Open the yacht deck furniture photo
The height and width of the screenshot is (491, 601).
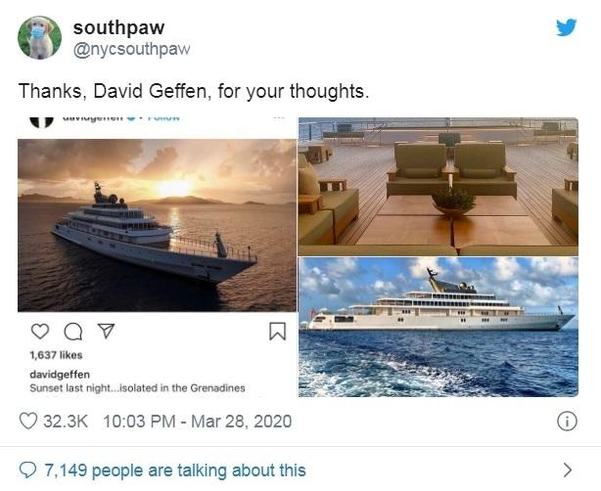coord(438,187)
